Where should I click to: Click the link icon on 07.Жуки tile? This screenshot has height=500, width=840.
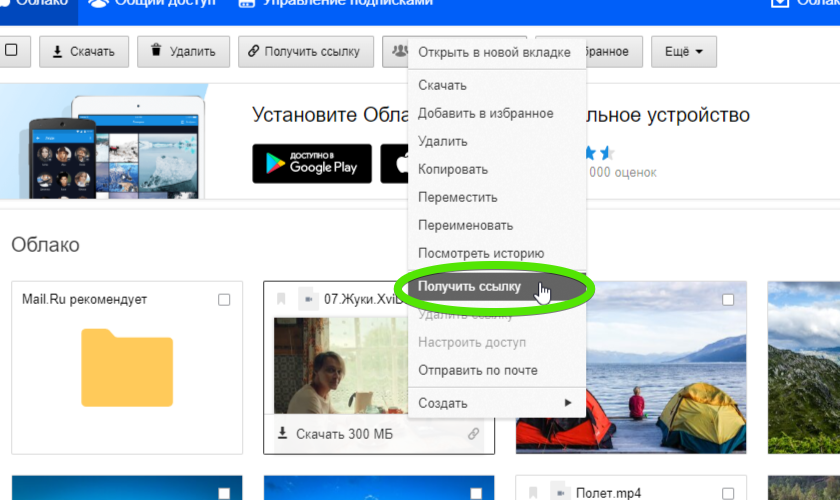pyautogui.click(x=473, y=434)
